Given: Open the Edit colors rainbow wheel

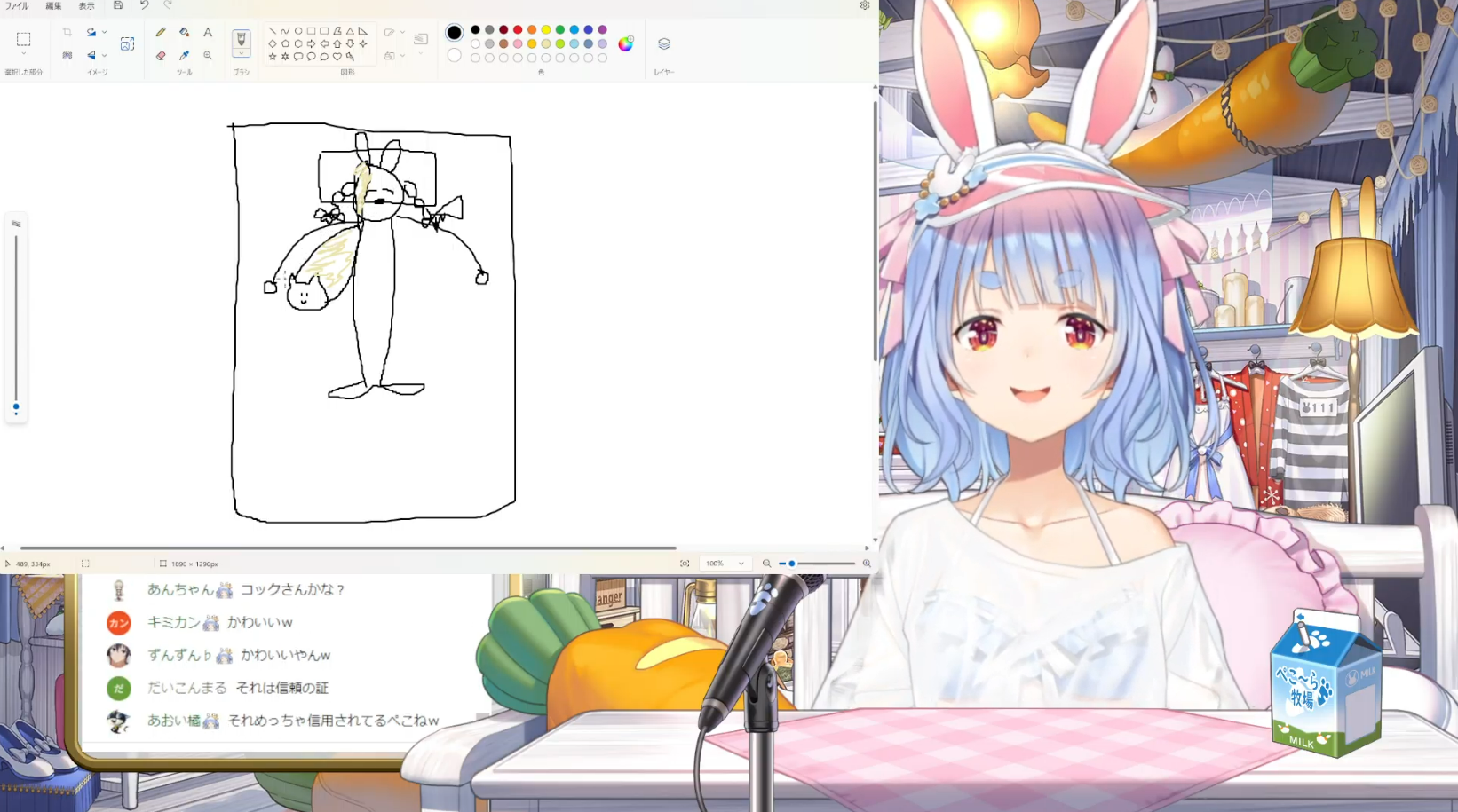Looking at the screenshot, I should pyautogui.click(x=626, y=43).
